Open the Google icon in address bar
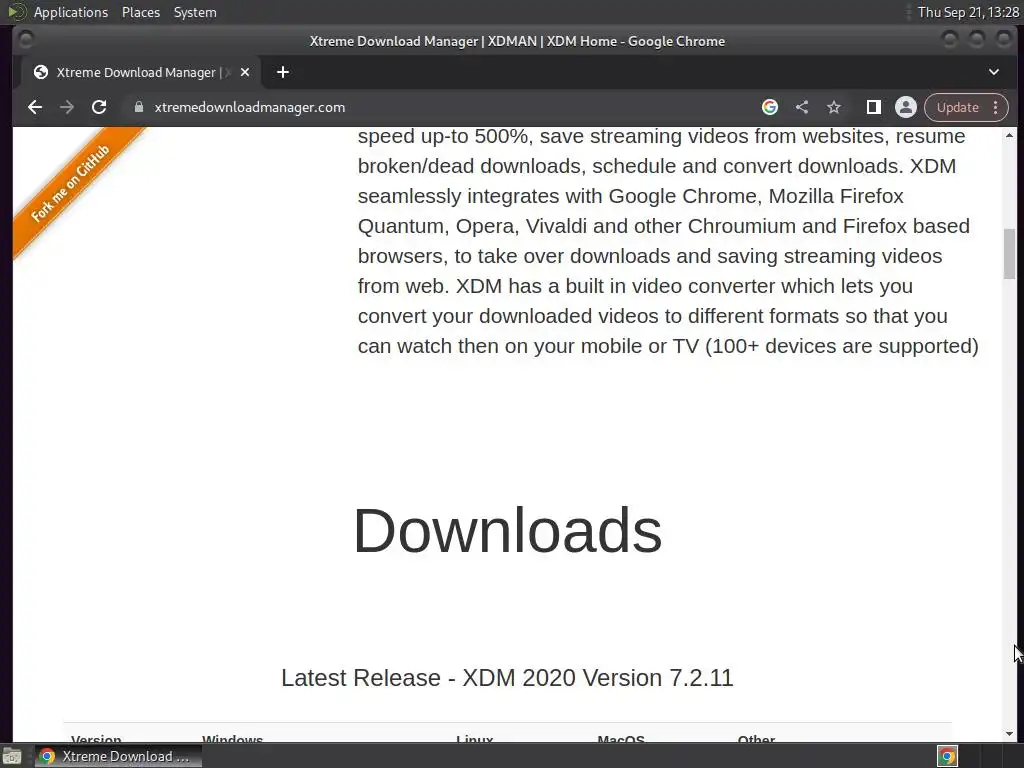This screenshot has width=1024, height=768. point(770,107)
